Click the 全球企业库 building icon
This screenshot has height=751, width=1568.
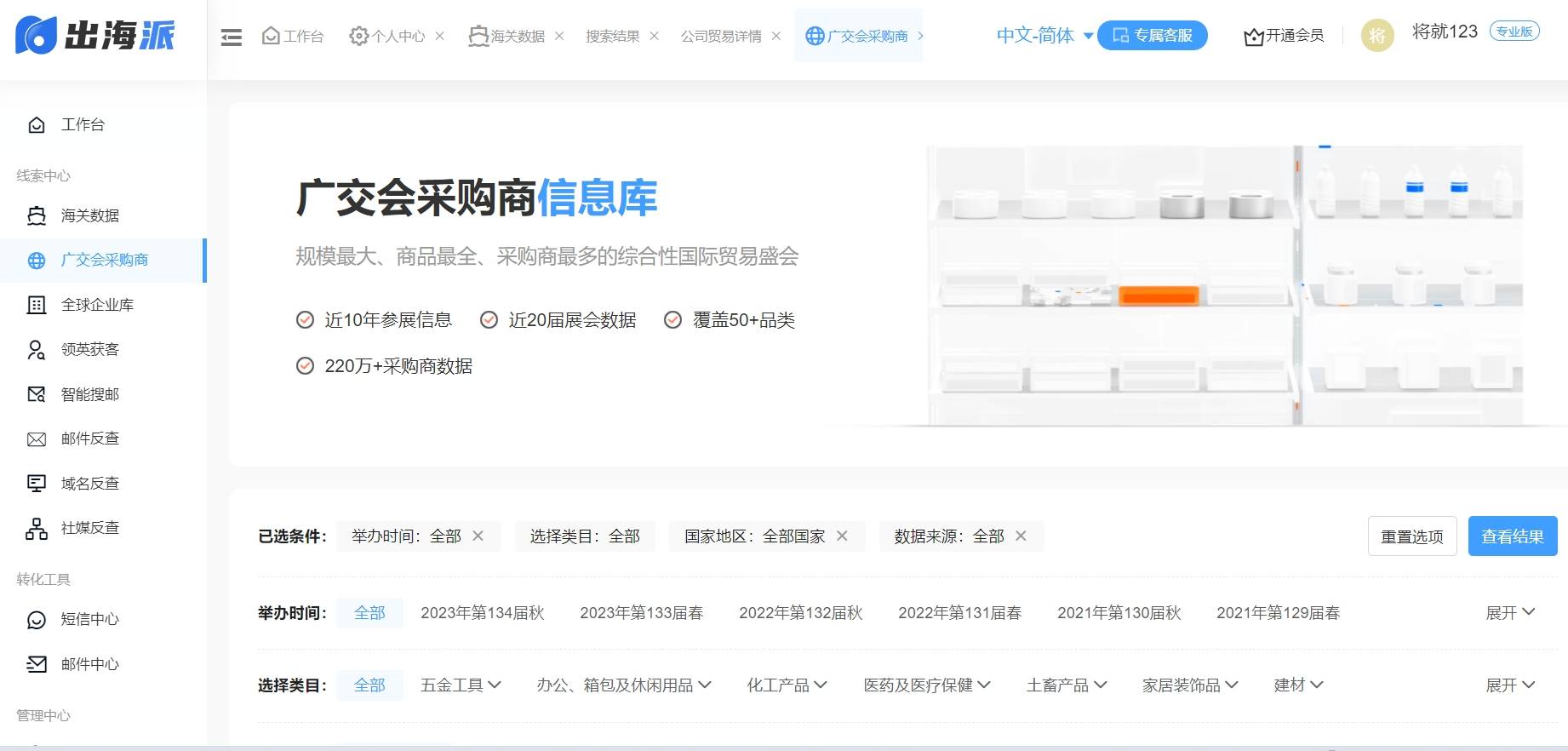(x=37, y=305)
